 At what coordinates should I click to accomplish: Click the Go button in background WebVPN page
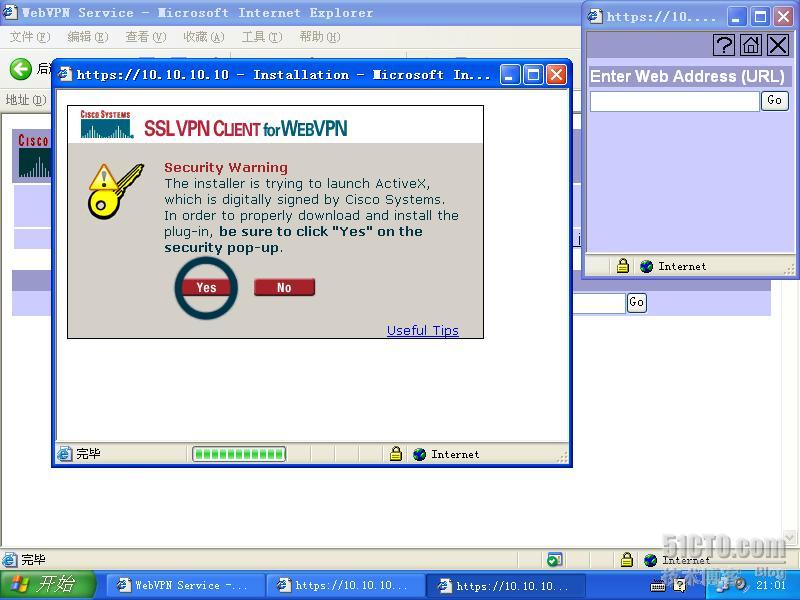(x=636, y=302)
